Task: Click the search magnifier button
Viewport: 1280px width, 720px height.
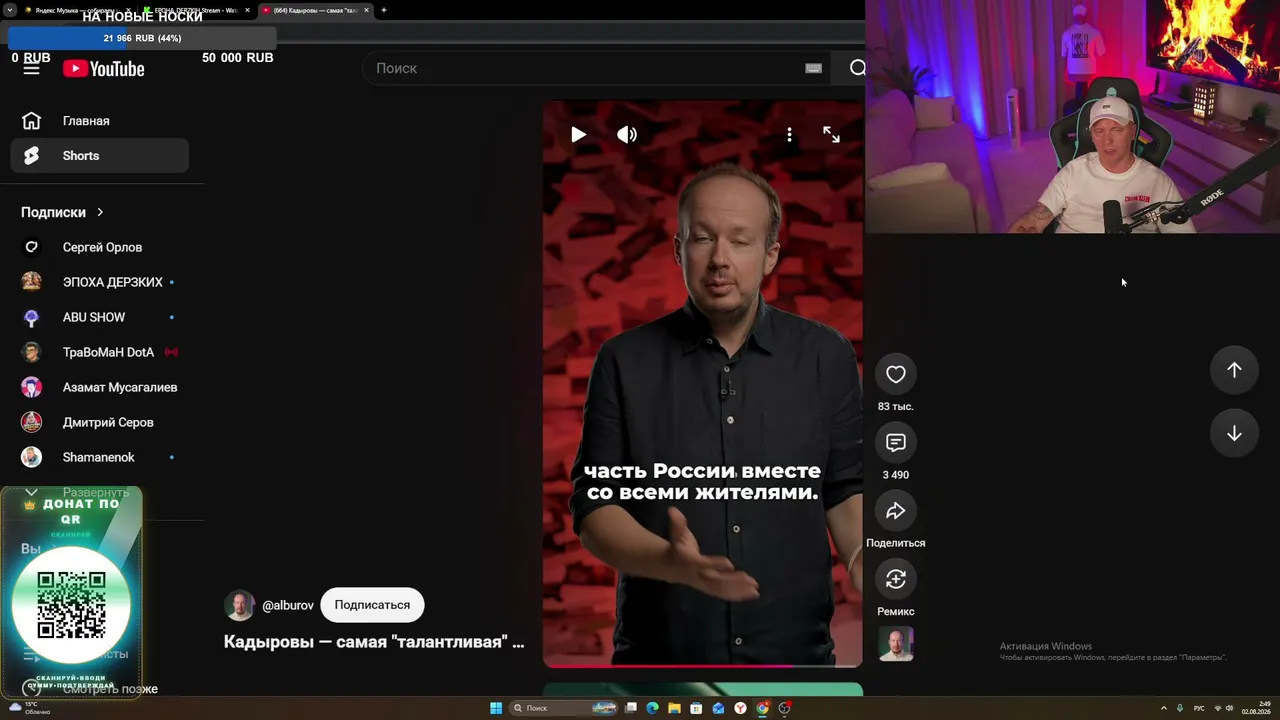Action: pos(857,68)
